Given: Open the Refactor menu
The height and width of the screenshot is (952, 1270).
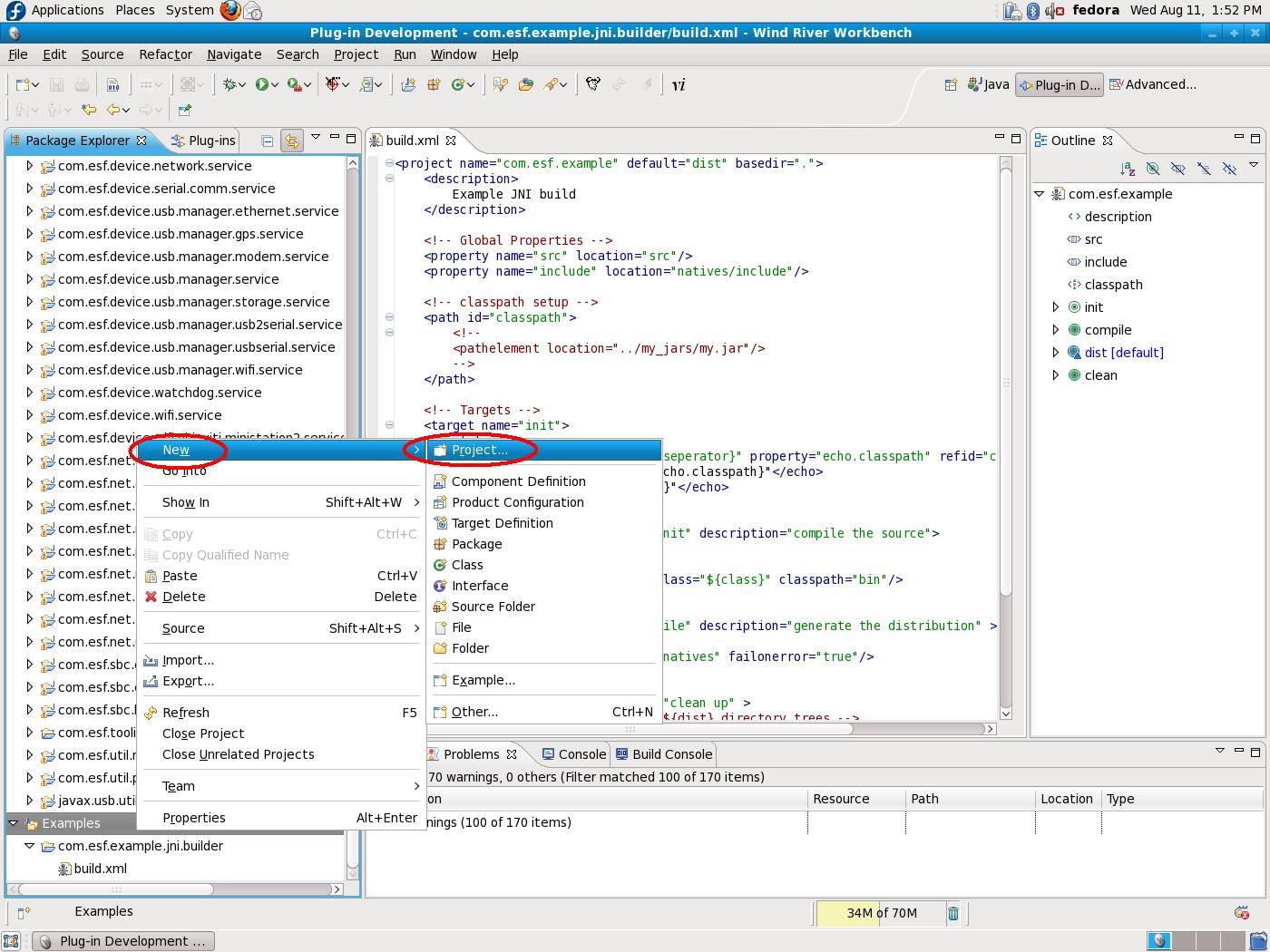Looking at the screenshot, I should (165, 54).
